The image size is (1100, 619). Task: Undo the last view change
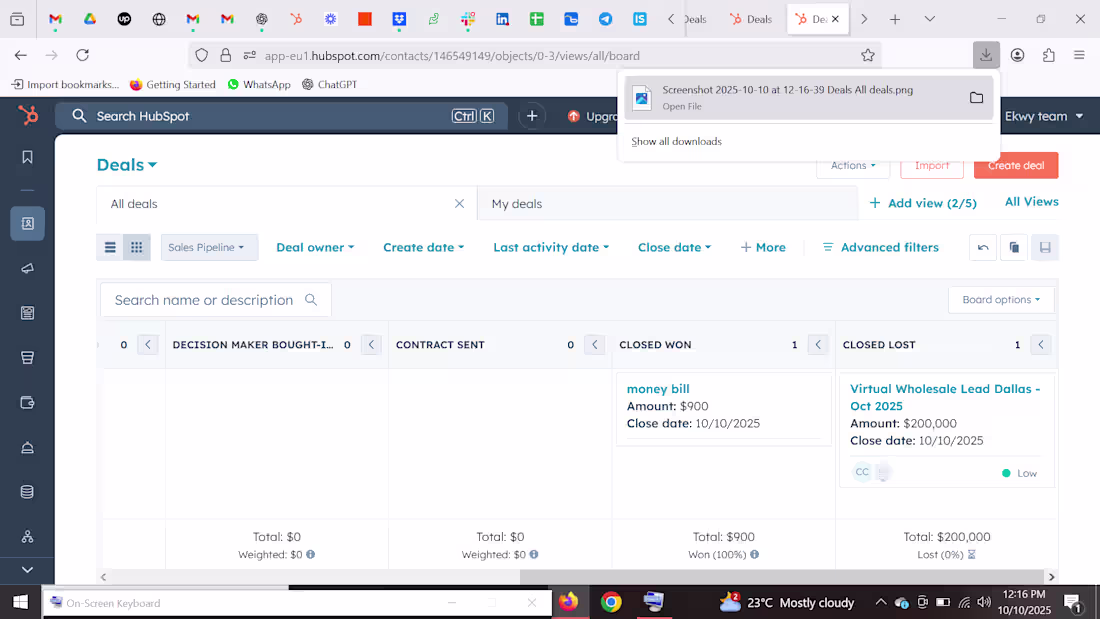tap(982, 247)
